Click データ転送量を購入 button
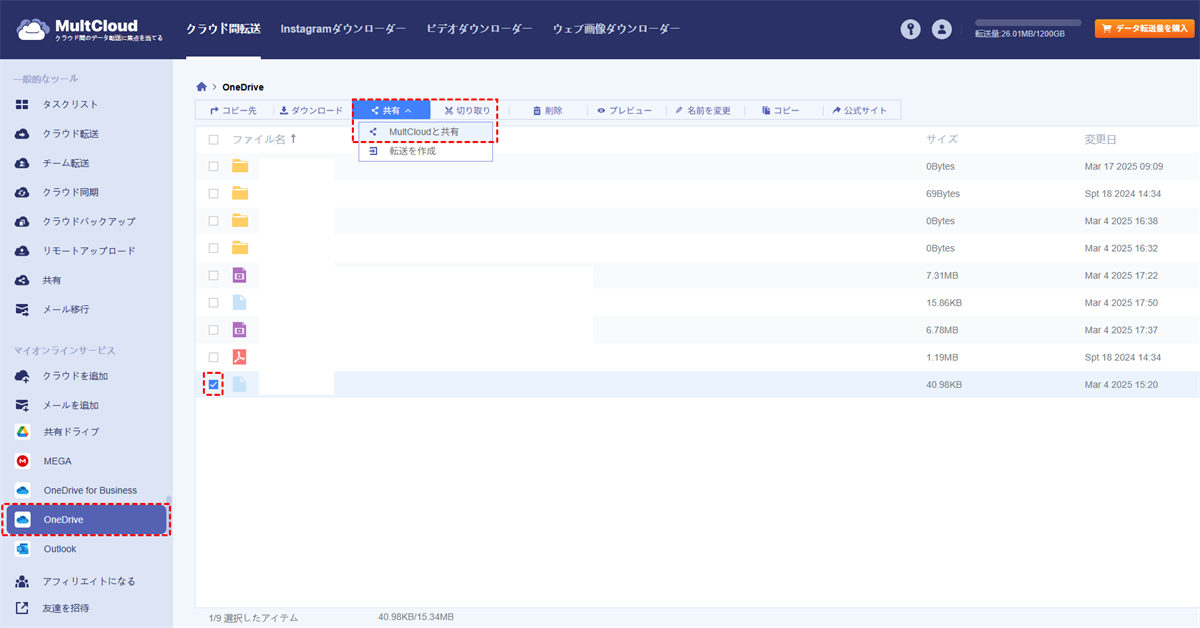1200x628 pixels. point(1144,29)
